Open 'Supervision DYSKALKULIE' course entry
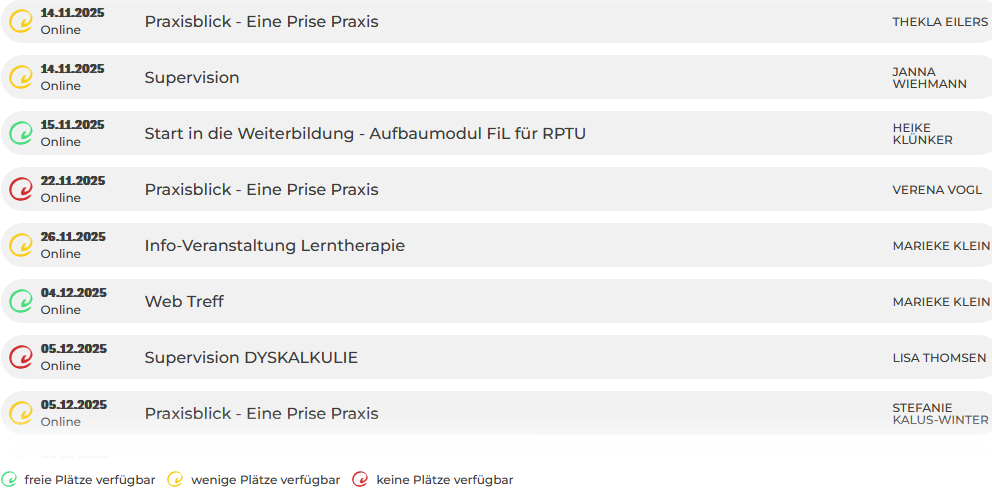 pyautogui.click(x=251, y=357)
